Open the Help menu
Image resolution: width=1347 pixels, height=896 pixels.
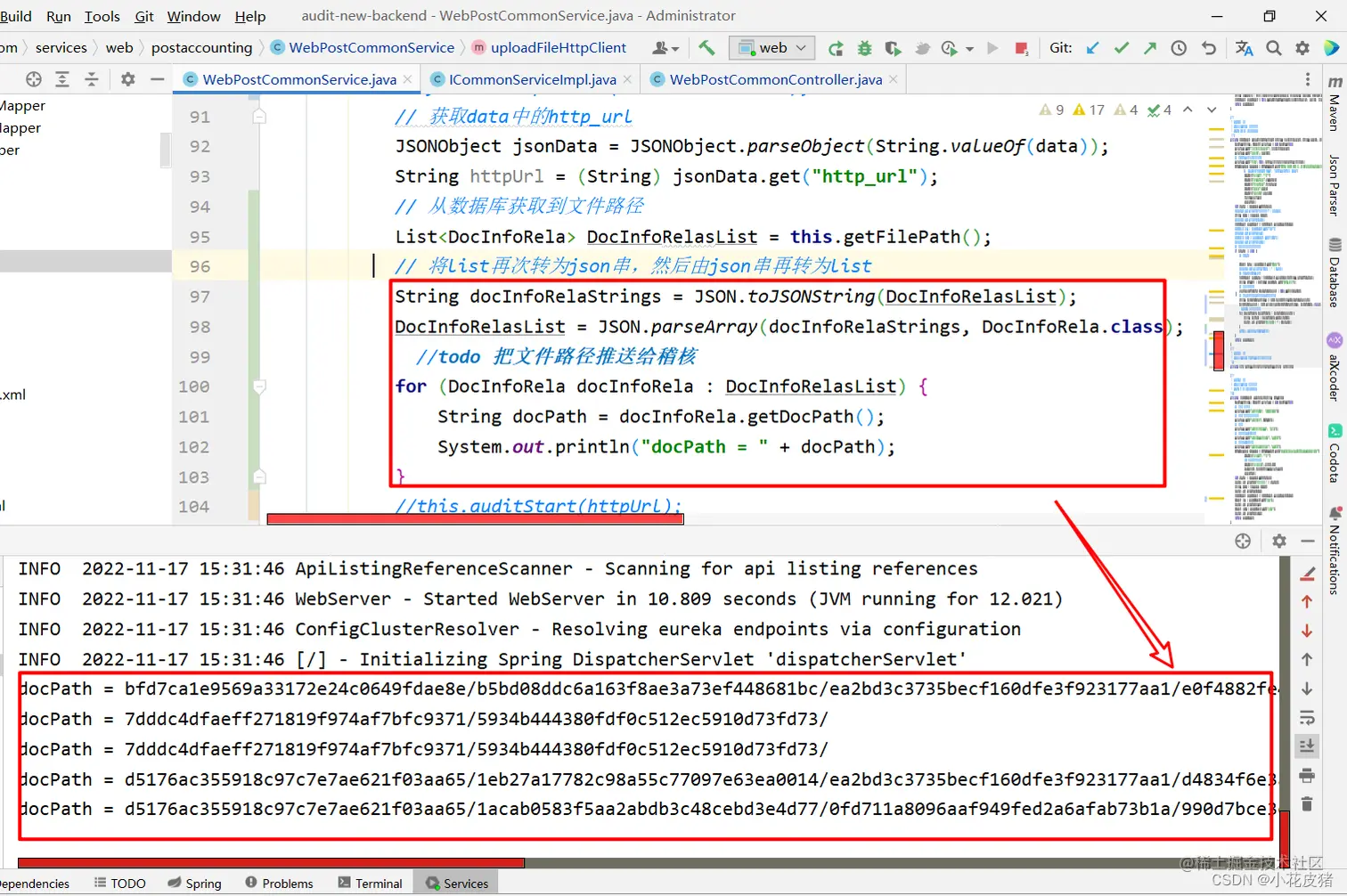(250, 16)
